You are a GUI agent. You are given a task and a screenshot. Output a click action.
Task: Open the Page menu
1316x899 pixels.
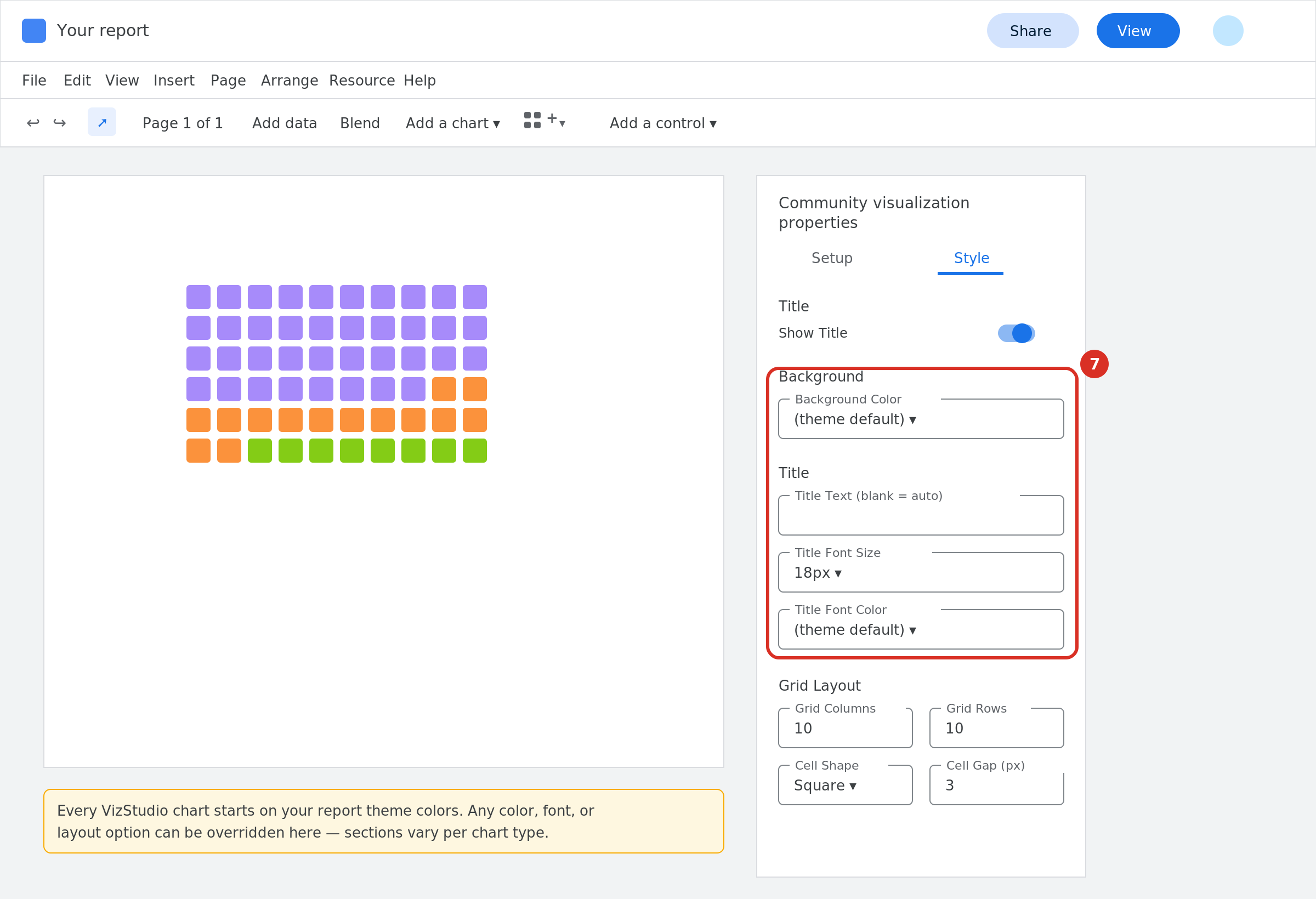228,81
